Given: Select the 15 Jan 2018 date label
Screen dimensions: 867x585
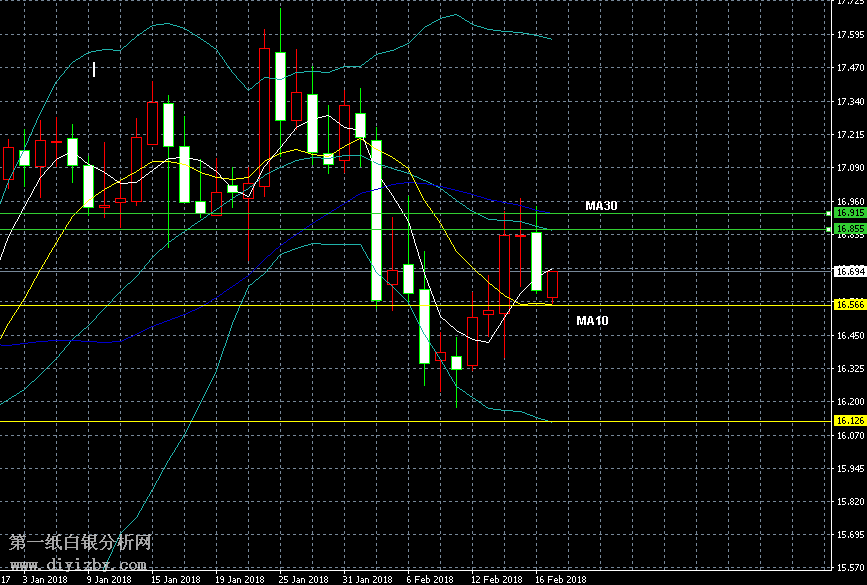Looking at the screenshot, I should (171, 579).
